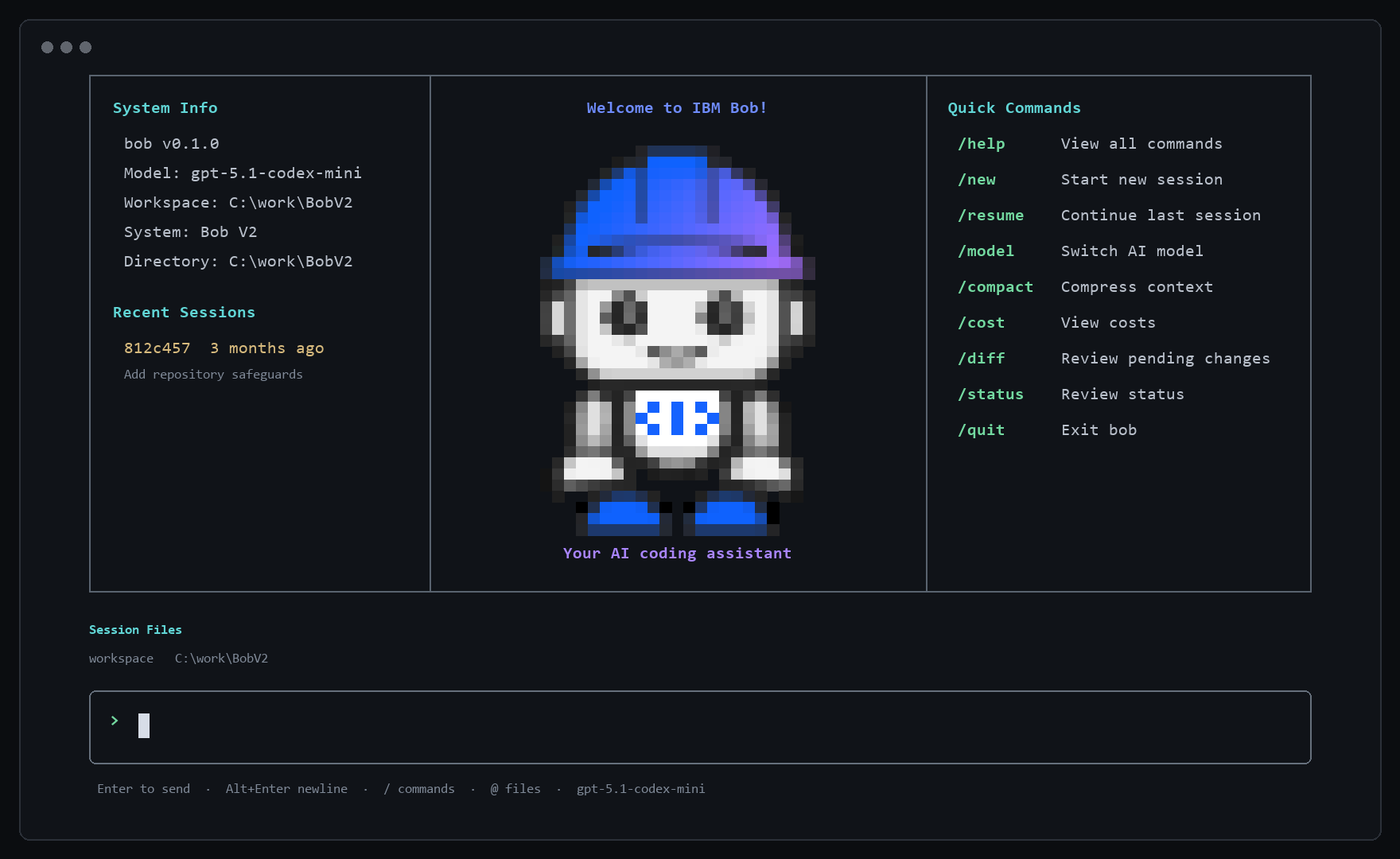Viewport: 1400px width, 859px height.
Task: Focus the prompt input box
Action: coord(700,727)
